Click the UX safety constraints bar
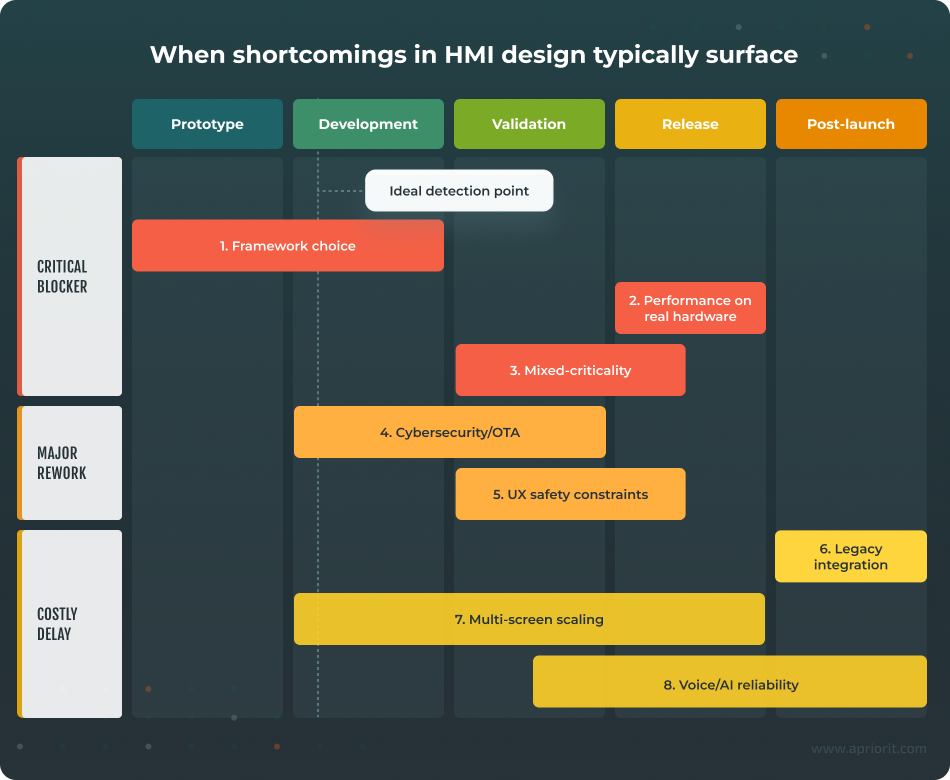950x780 pixels. click(570, 494)
